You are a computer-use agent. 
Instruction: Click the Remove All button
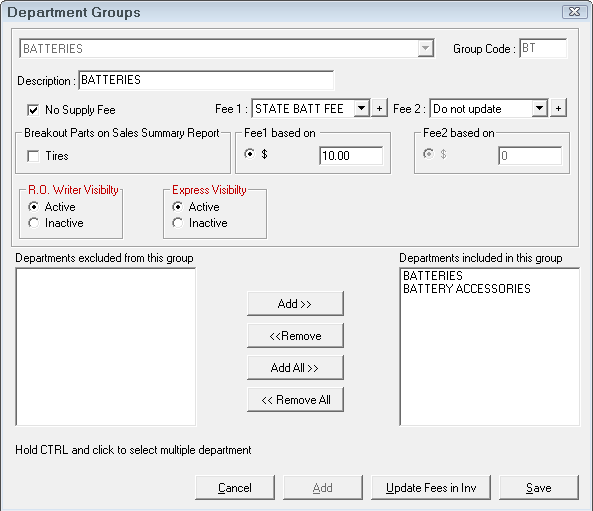[x=295, y=399]
